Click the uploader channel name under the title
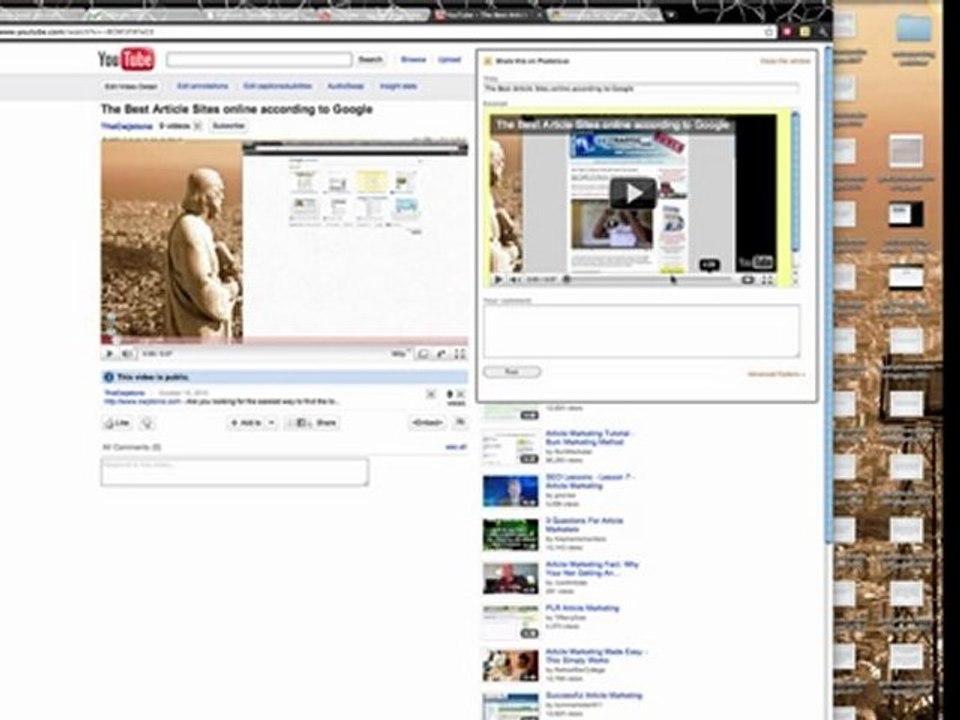The width and height of the screenshot is (960, 720). coord(127,126)
